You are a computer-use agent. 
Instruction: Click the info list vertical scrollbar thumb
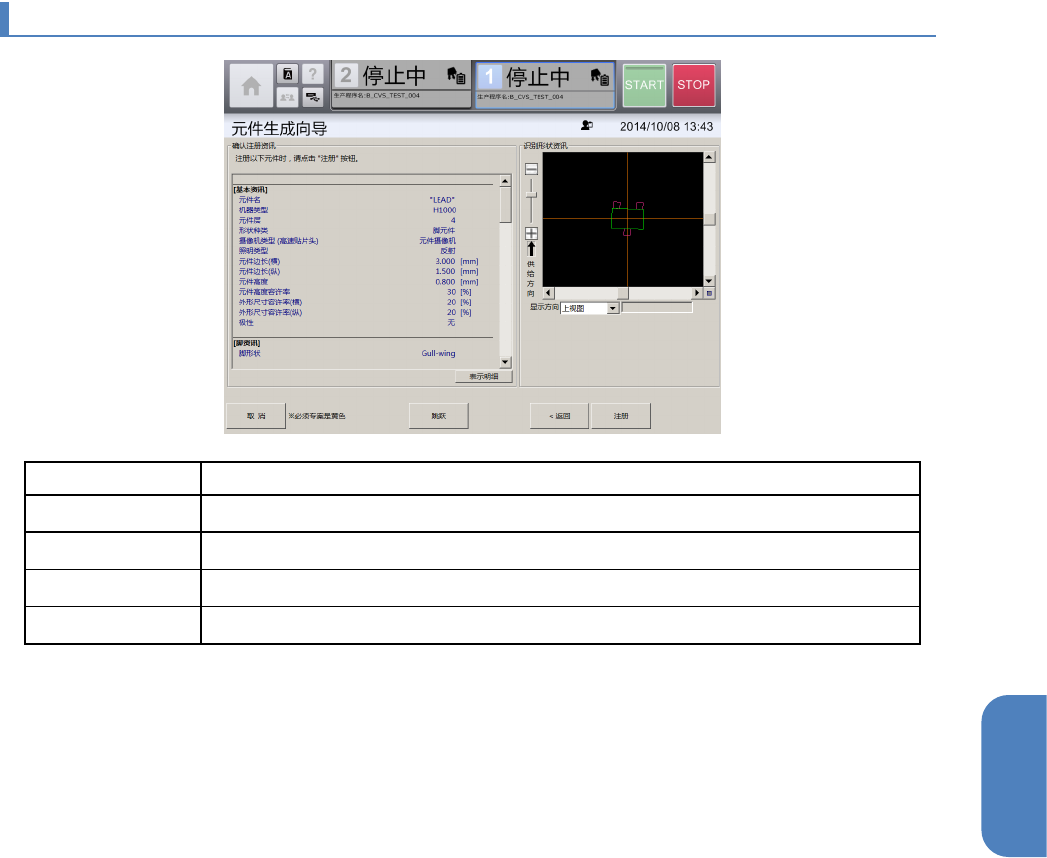pyautogui.click(x=505, y=204)
